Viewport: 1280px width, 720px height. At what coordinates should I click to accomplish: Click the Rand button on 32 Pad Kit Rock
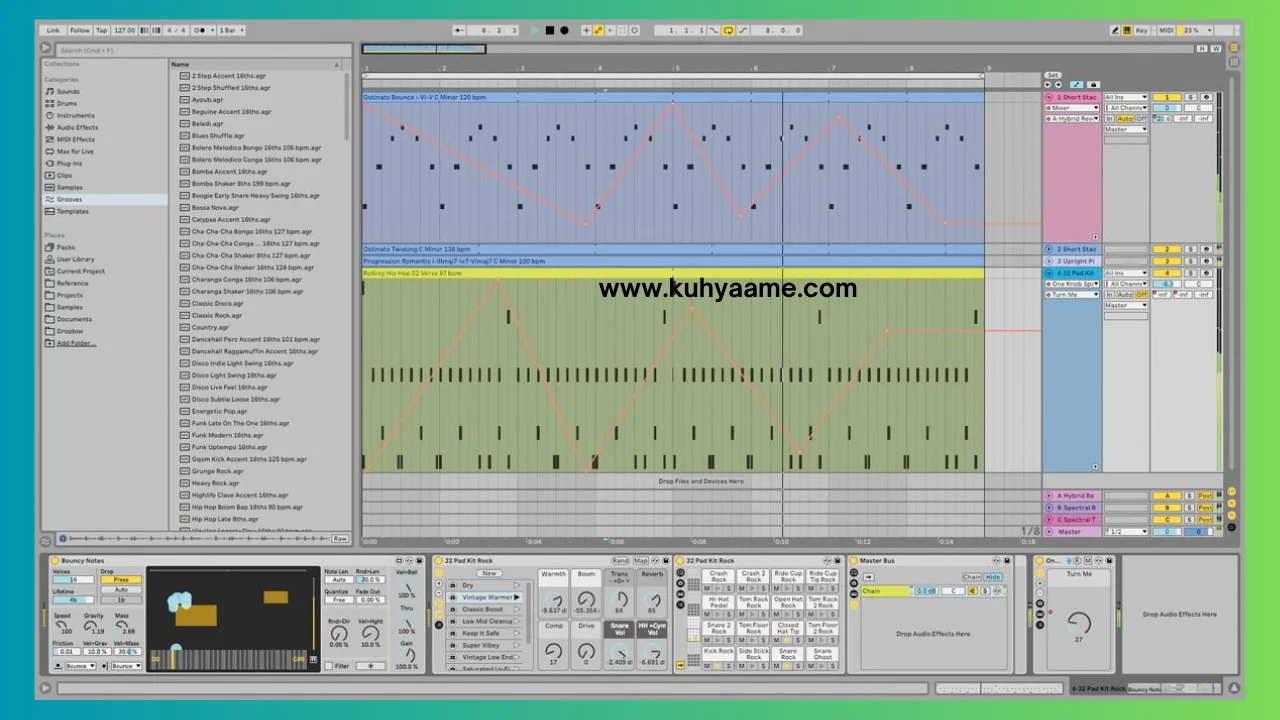click(621, 561)
